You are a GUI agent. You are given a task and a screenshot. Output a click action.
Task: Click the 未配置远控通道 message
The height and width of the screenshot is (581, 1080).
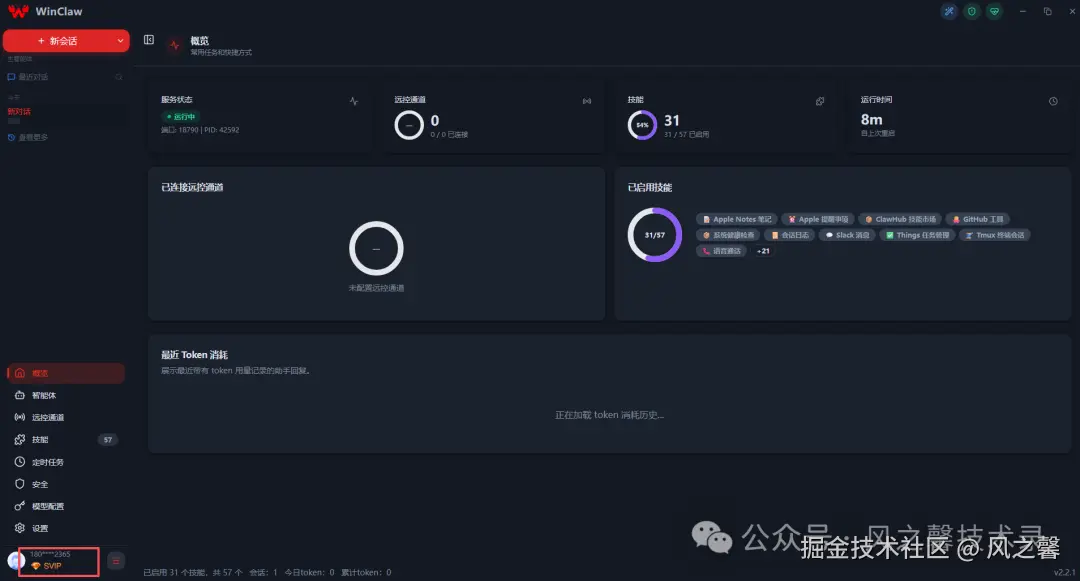click(376, 288)
